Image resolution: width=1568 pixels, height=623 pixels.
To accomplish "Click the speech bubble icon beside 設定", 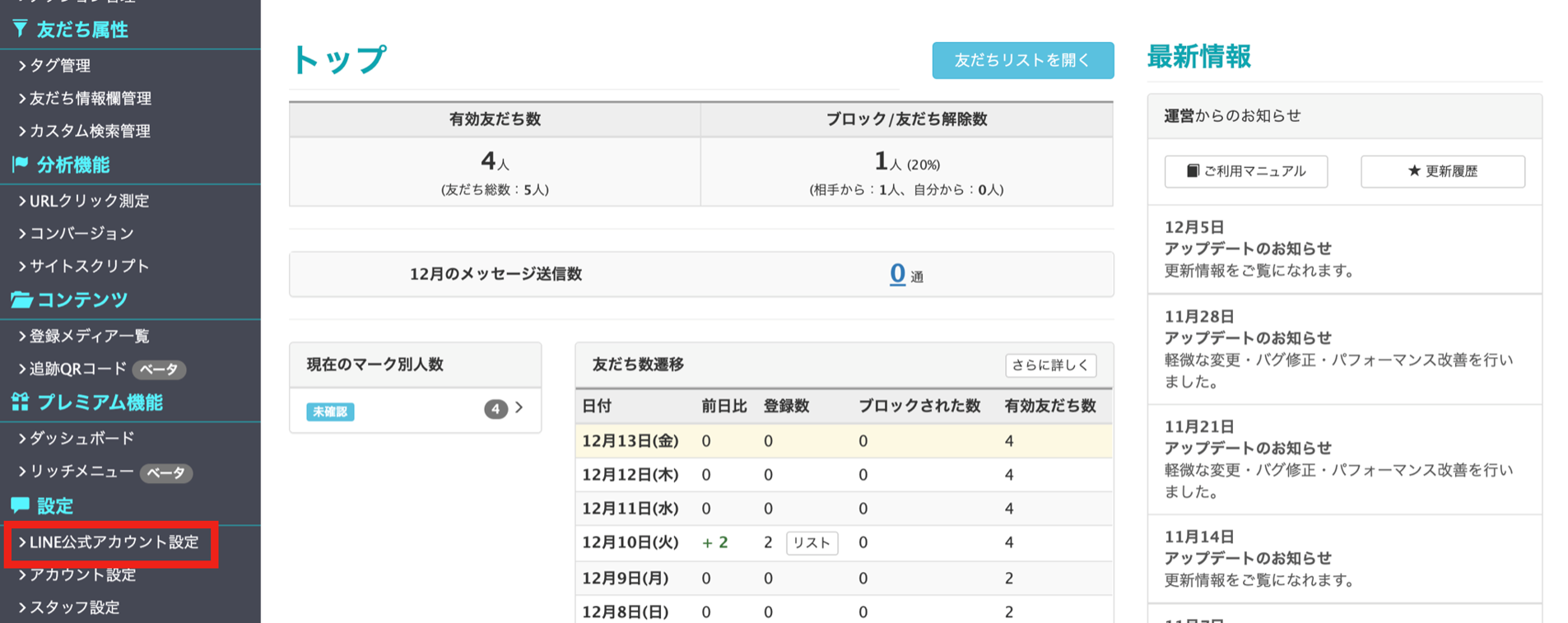I will click(21, 504).
